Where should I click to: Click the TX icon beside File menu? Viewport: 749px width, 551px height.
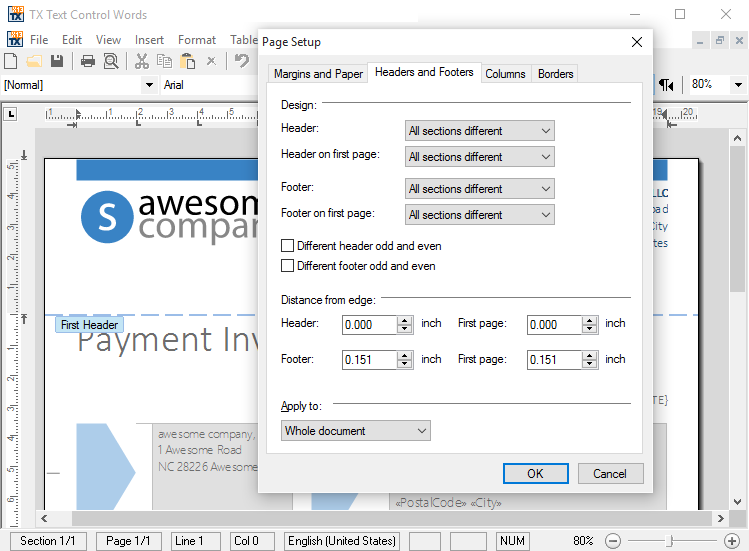[15, 39]
